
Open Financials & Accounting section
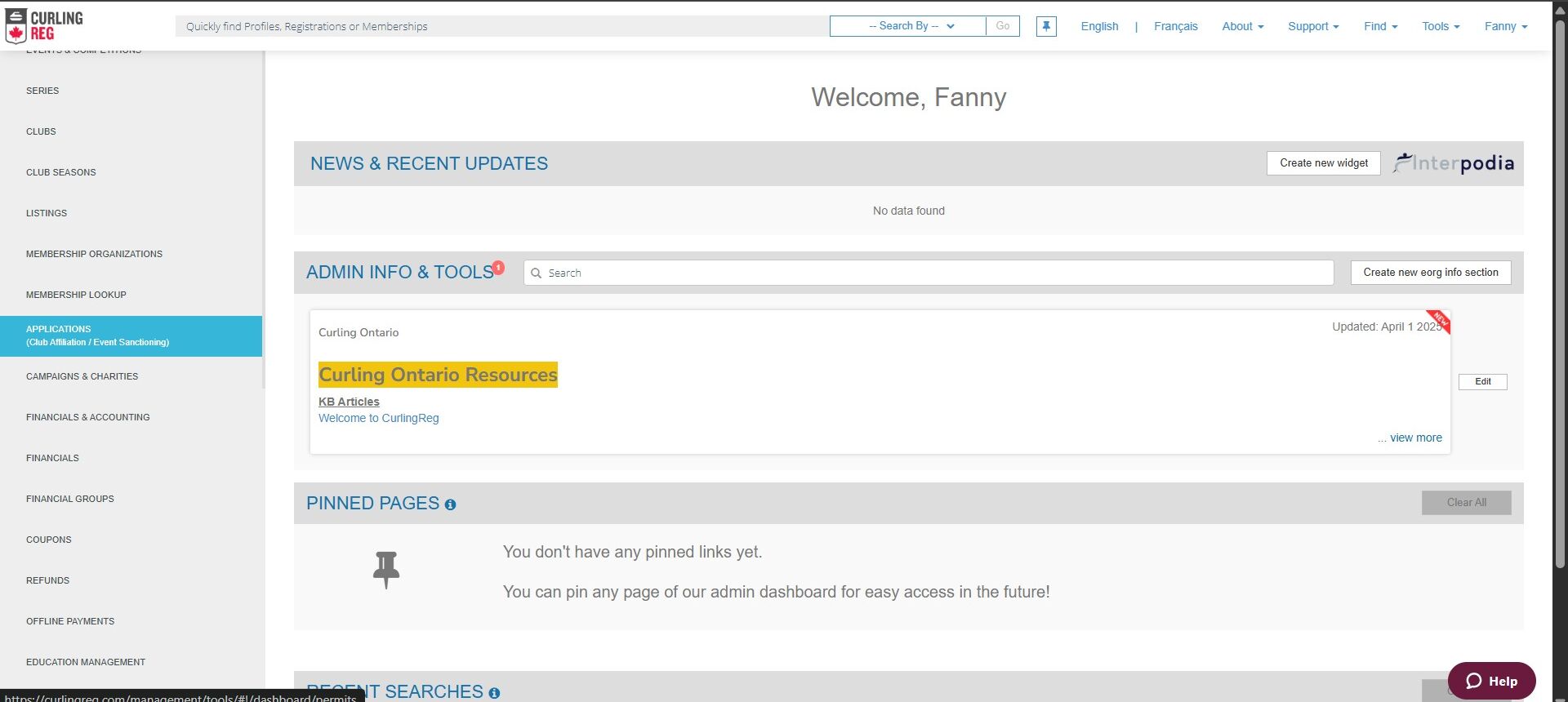pyautogui.click(x=131, y=417)
